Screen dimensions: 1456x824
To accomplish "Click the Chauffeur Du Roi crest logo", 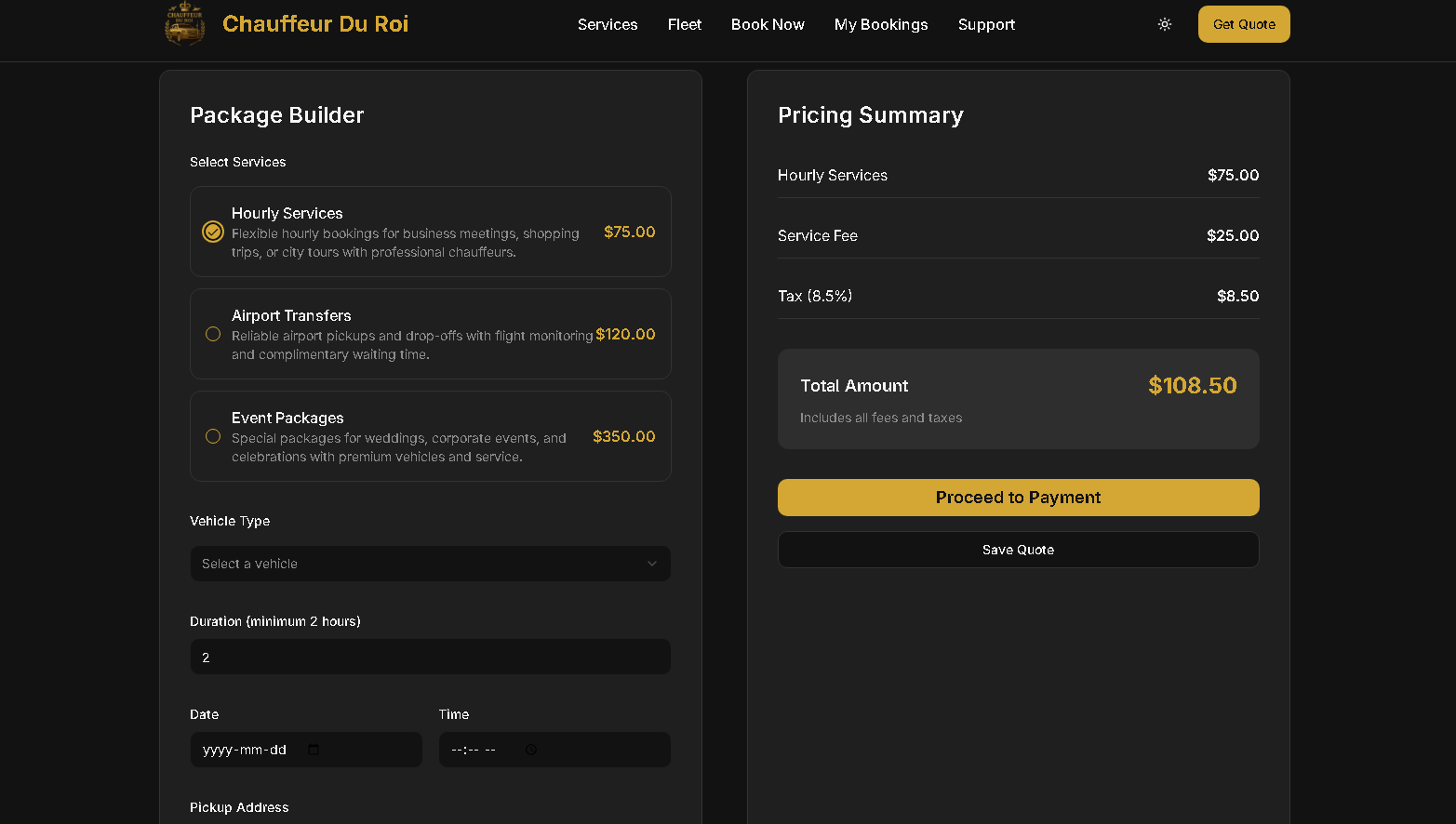I will pyautogui.click(x=184, y=24).
